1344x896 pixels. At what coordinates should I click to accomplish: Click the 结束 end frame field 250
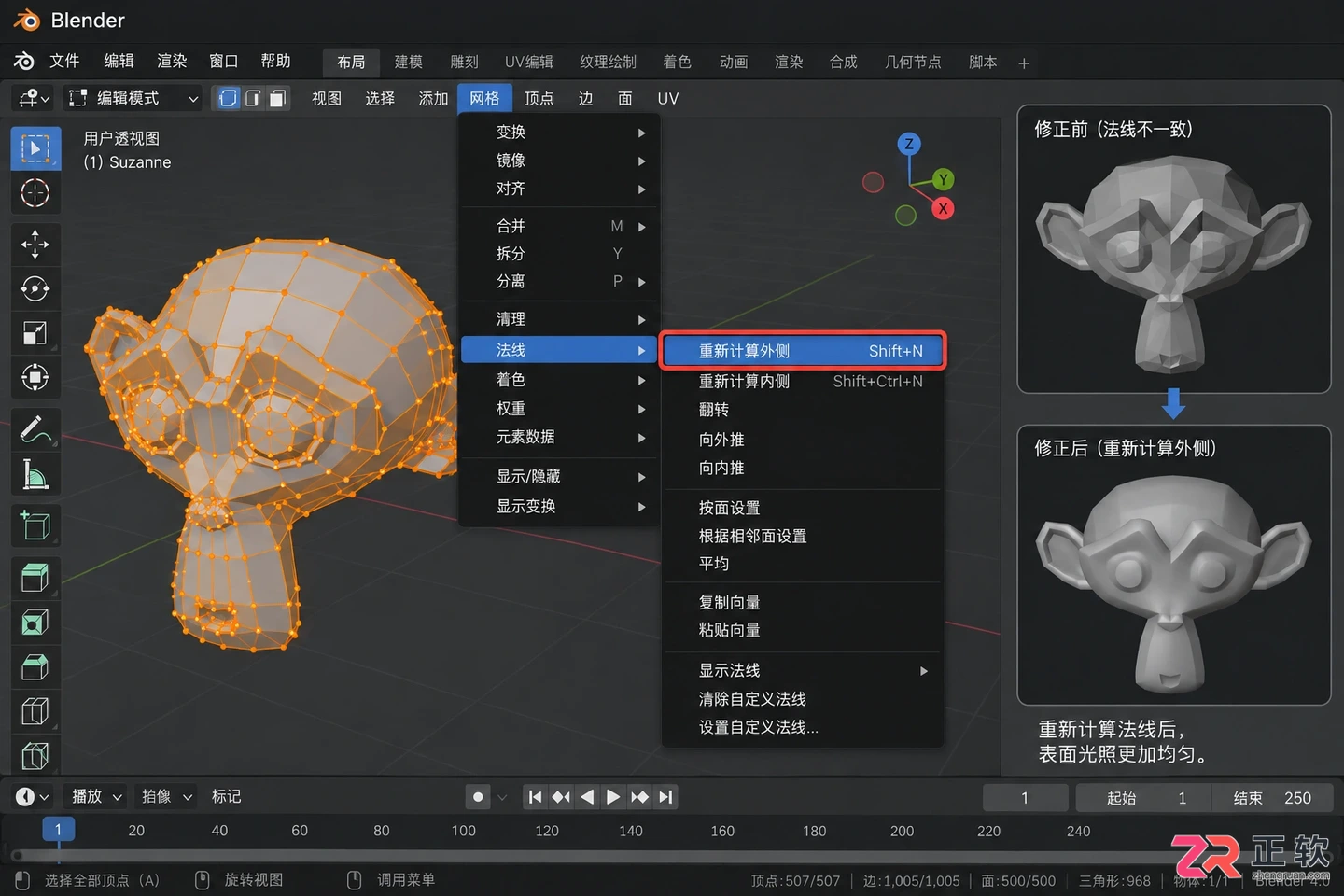1271,798
